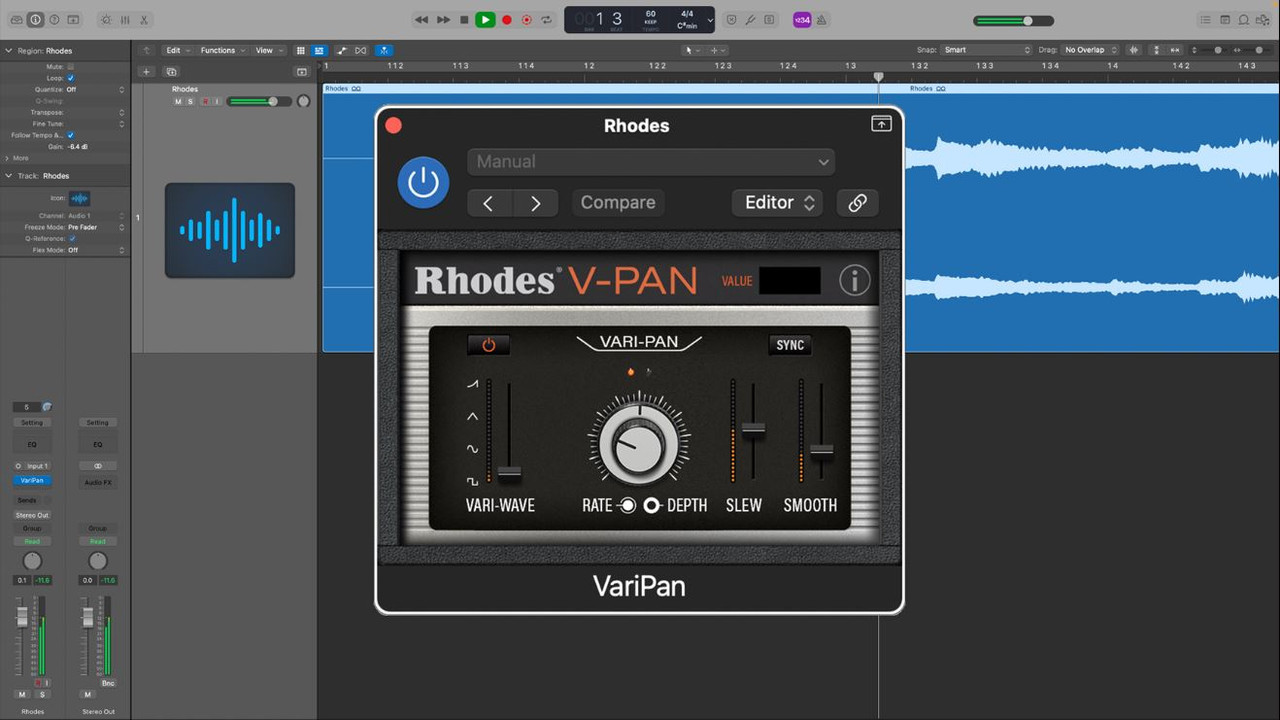
Task: Click the Compare button in plugin header
Action: (x=617, y=202)
